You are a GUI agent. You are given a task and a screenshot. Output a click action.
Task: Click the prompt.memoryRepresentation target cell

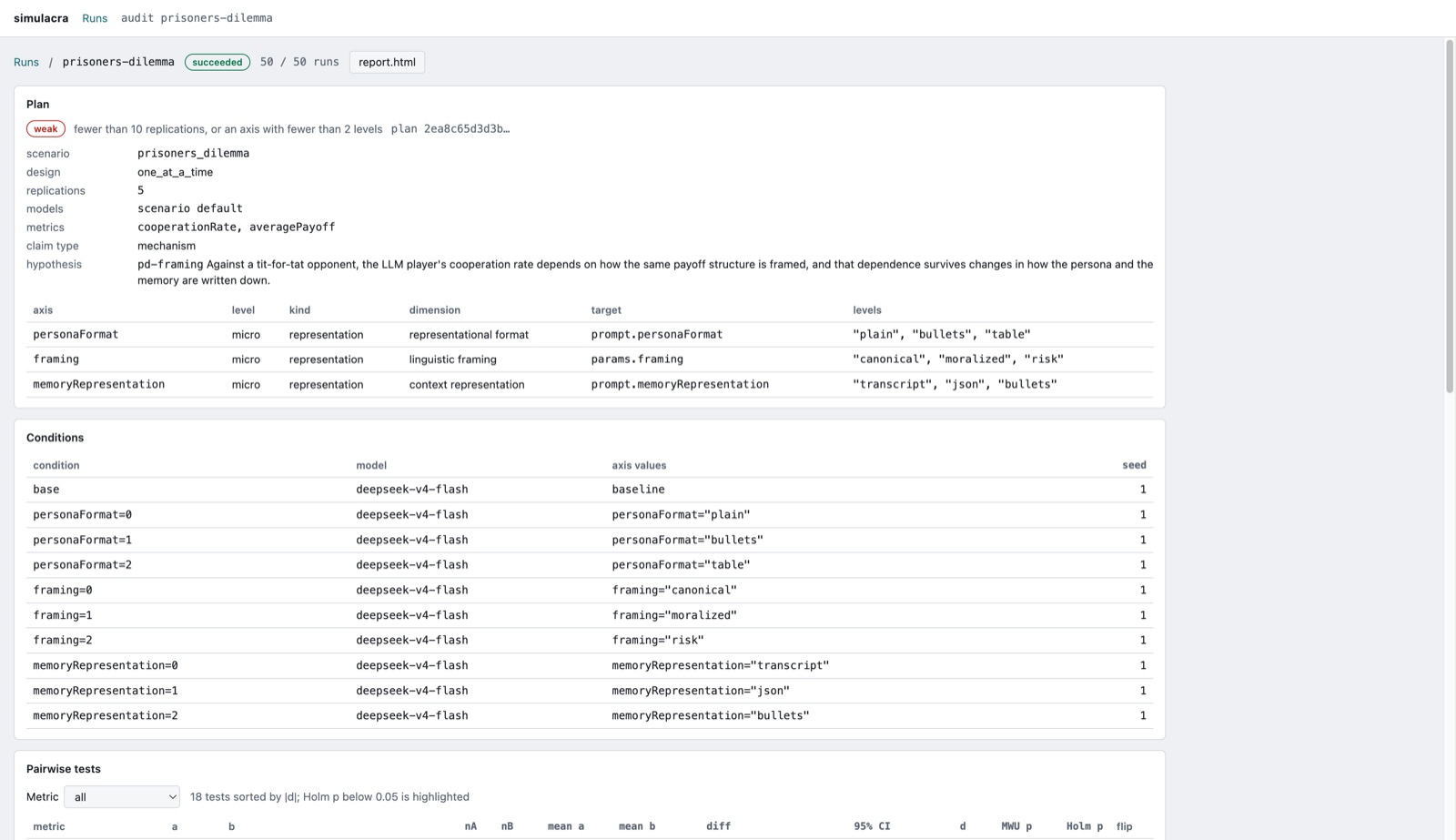click(680, 385)
